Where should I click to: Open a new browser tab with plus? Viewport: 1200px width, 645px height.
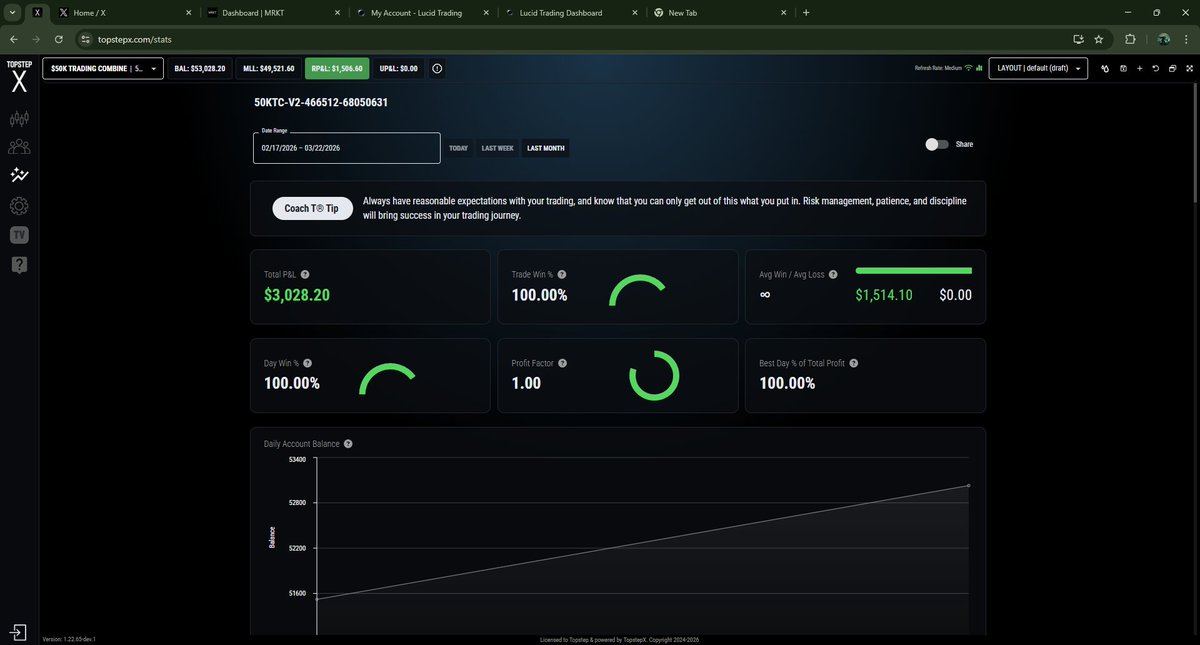[x=806, y=13]
